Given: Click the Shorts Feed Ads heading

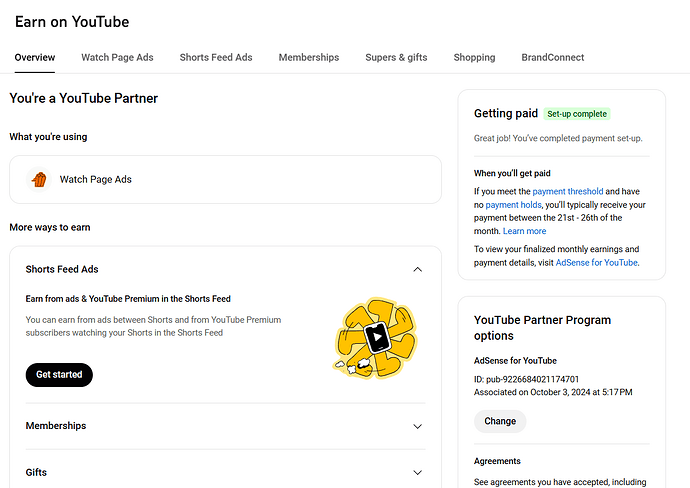Looking at the screenshot, I should (x=62, y=269).
